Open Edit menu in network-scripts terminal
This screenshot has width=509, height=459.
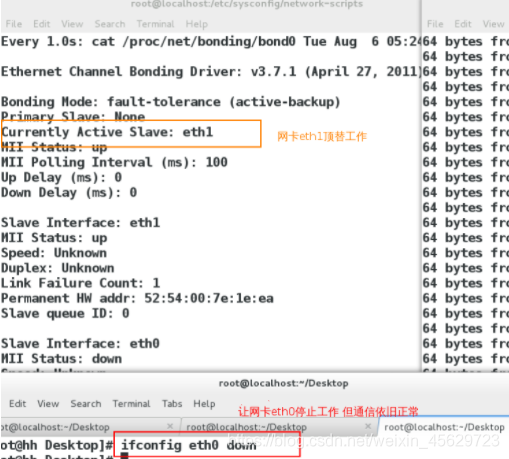click(42, 24)
